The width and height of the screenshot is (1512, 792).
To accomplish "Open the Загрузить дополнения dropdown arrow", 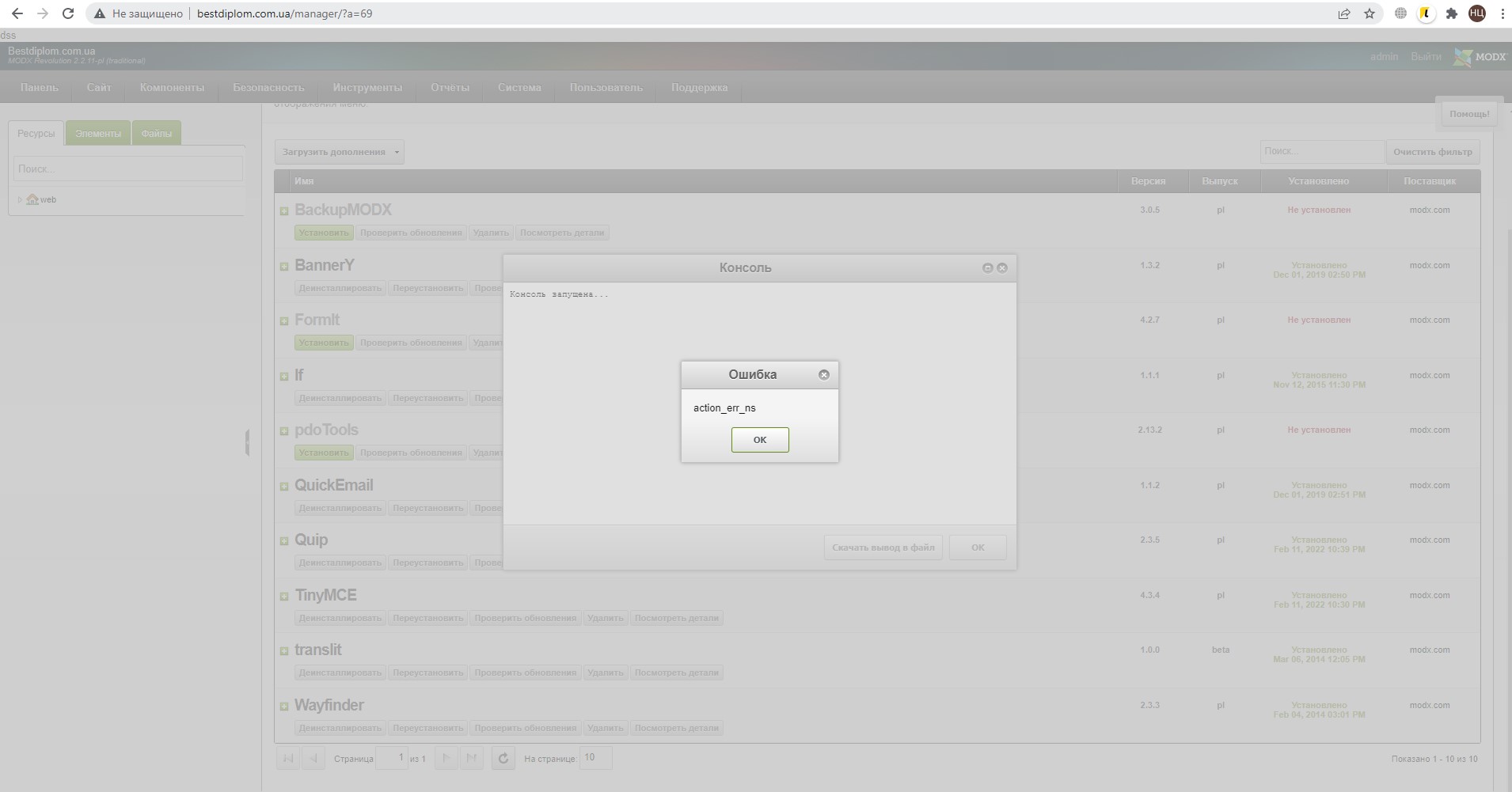I will pyautogui.click(x=396, y=151).
